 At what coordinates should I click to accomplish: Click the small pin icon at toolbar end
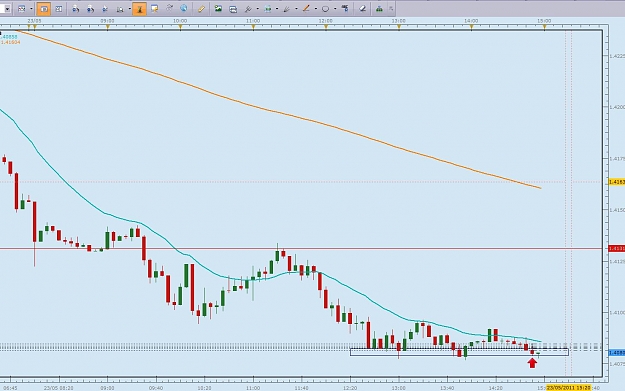[391, 8]
